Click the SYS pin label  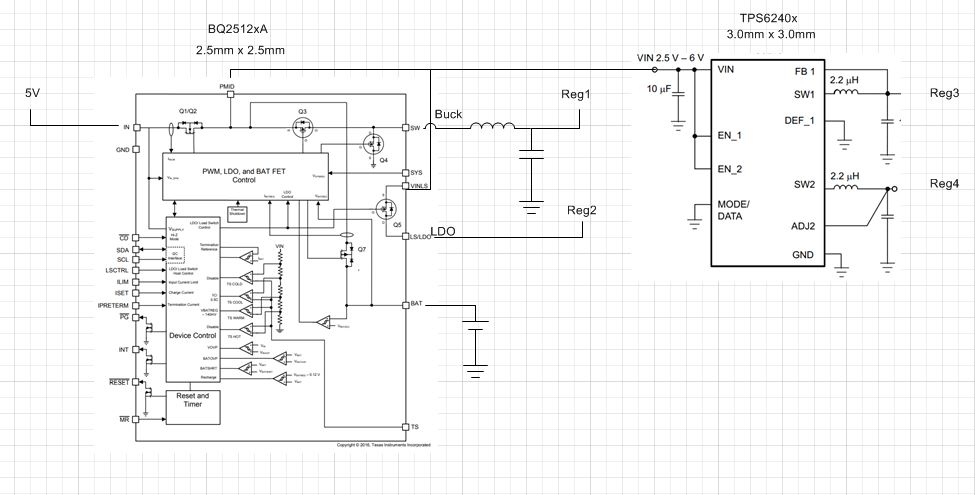(x=417, y=172)
